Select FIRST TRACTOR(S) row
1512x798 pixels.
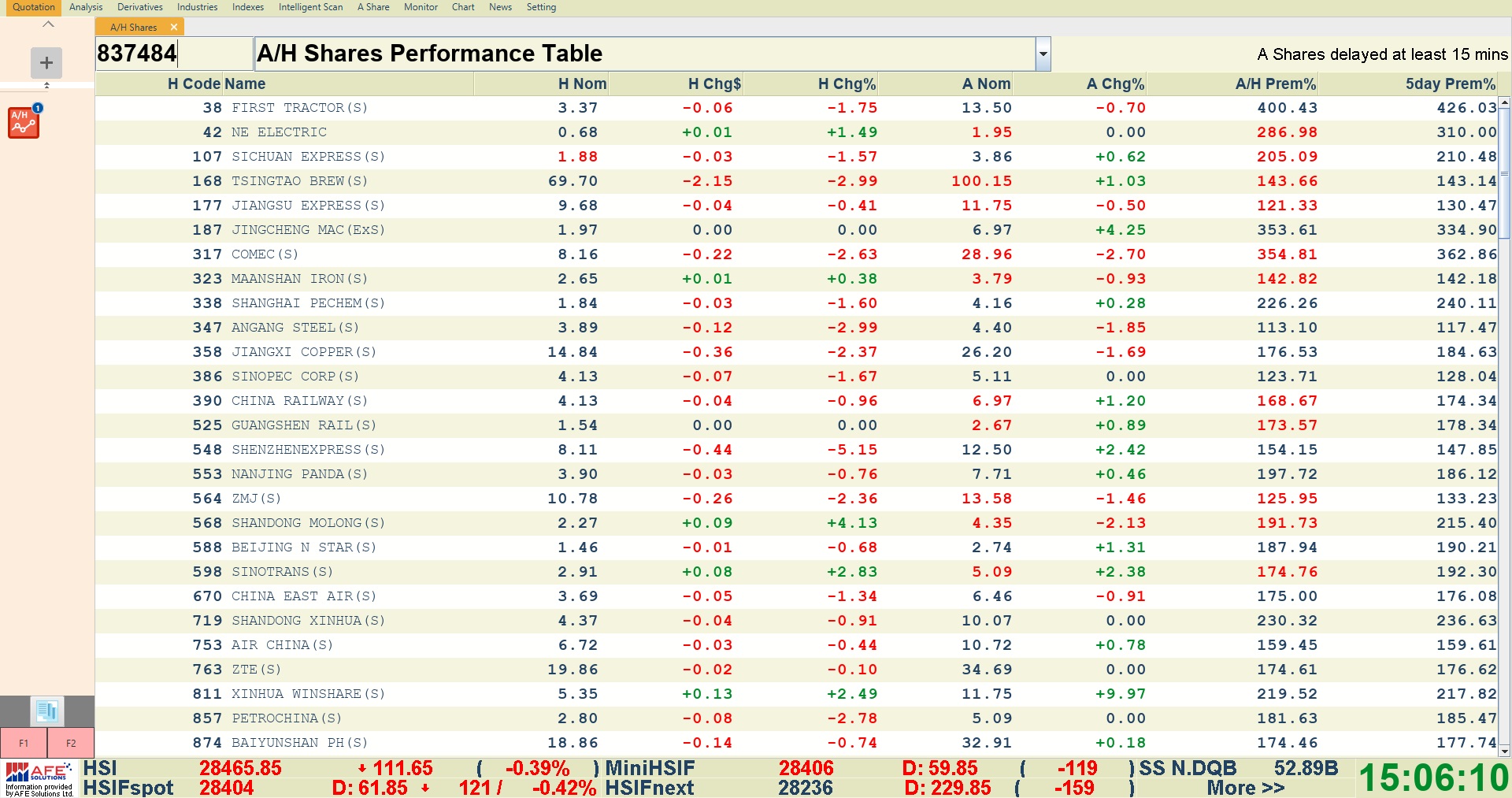[796, 108]
